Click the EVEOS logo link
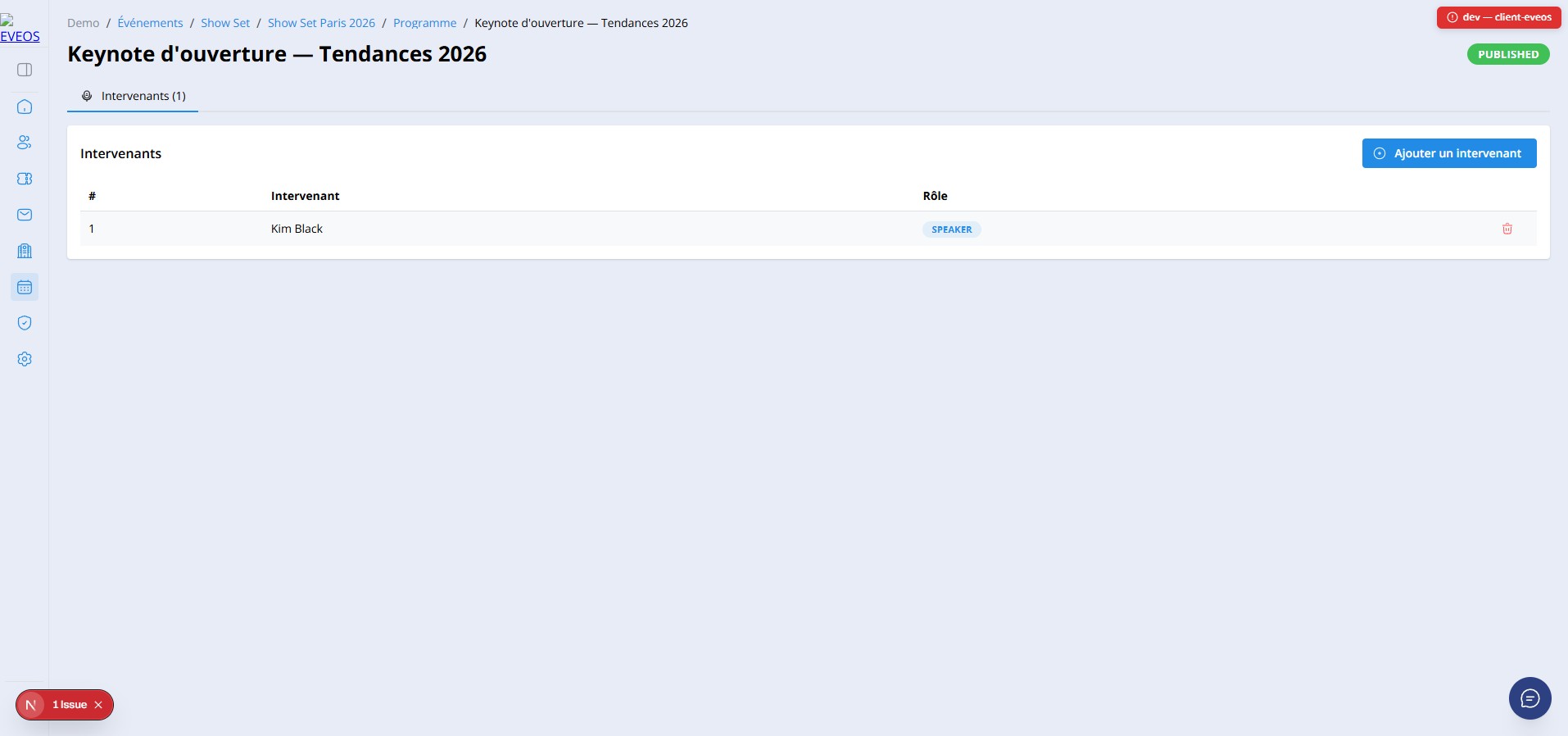 (x=20, y=30)
